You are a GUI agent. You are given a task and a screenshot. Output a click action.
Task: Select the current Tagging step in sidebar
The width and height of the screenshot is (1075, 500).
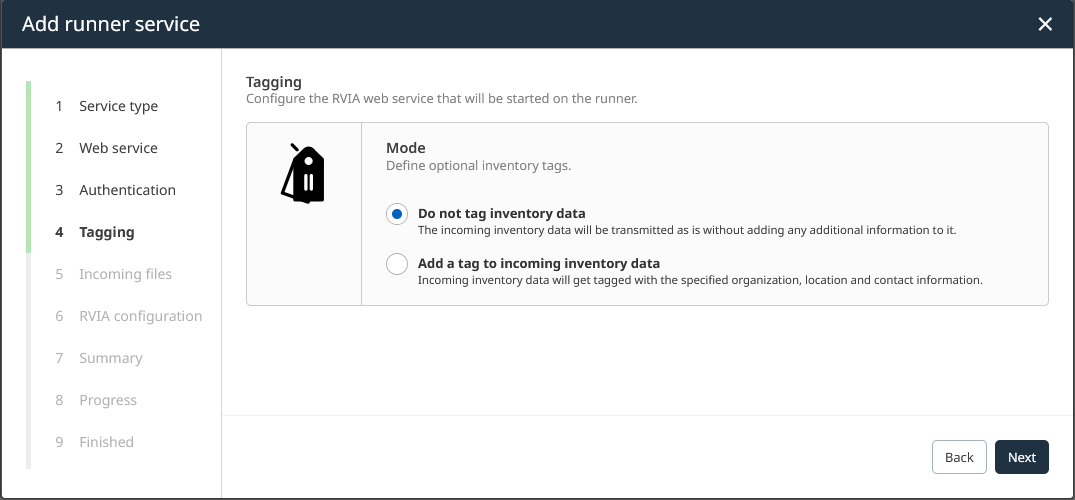click(106, 232)
